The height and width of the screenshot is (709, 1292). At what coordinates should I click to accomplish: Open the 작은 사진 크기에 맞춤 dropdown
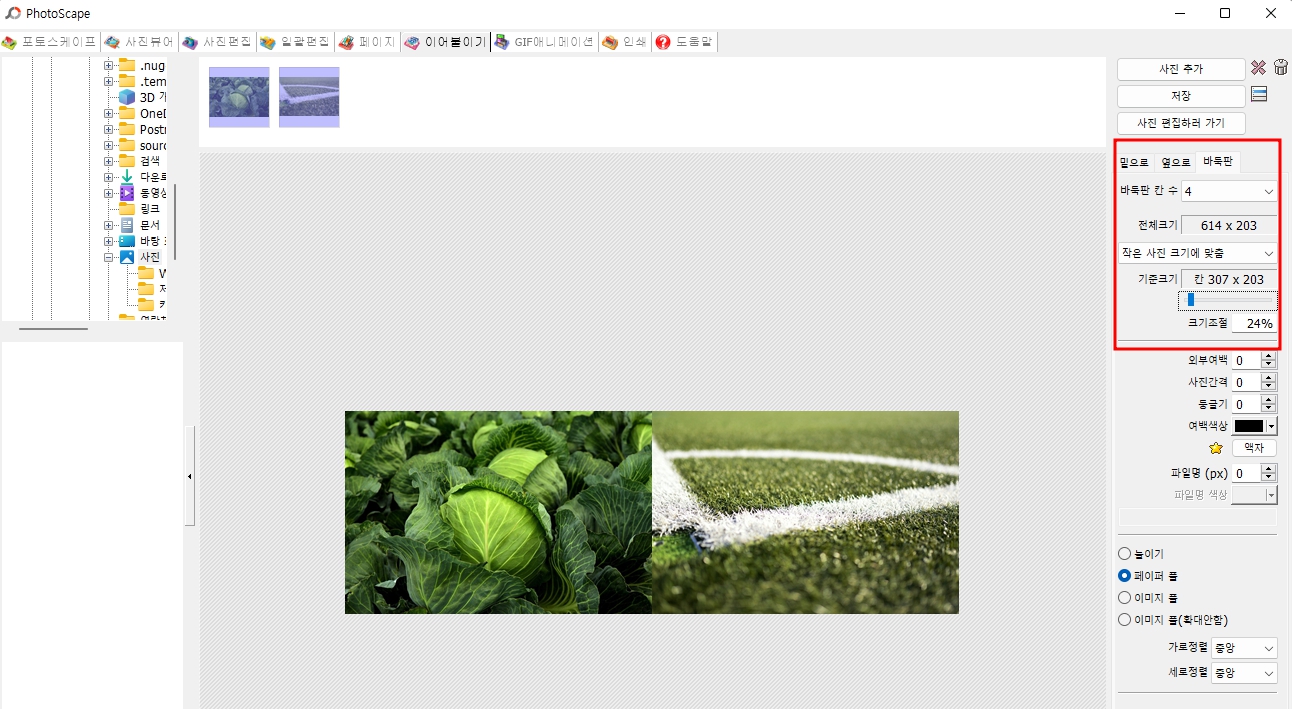tap(1197, 253)
